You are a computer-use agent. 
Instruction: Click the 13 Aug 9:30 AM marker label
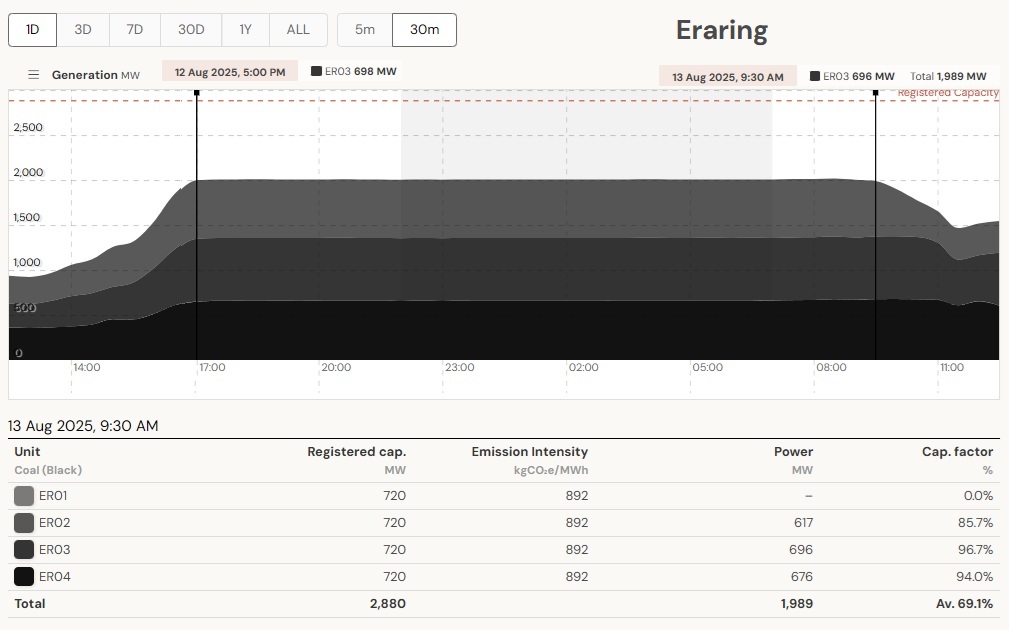727,77
